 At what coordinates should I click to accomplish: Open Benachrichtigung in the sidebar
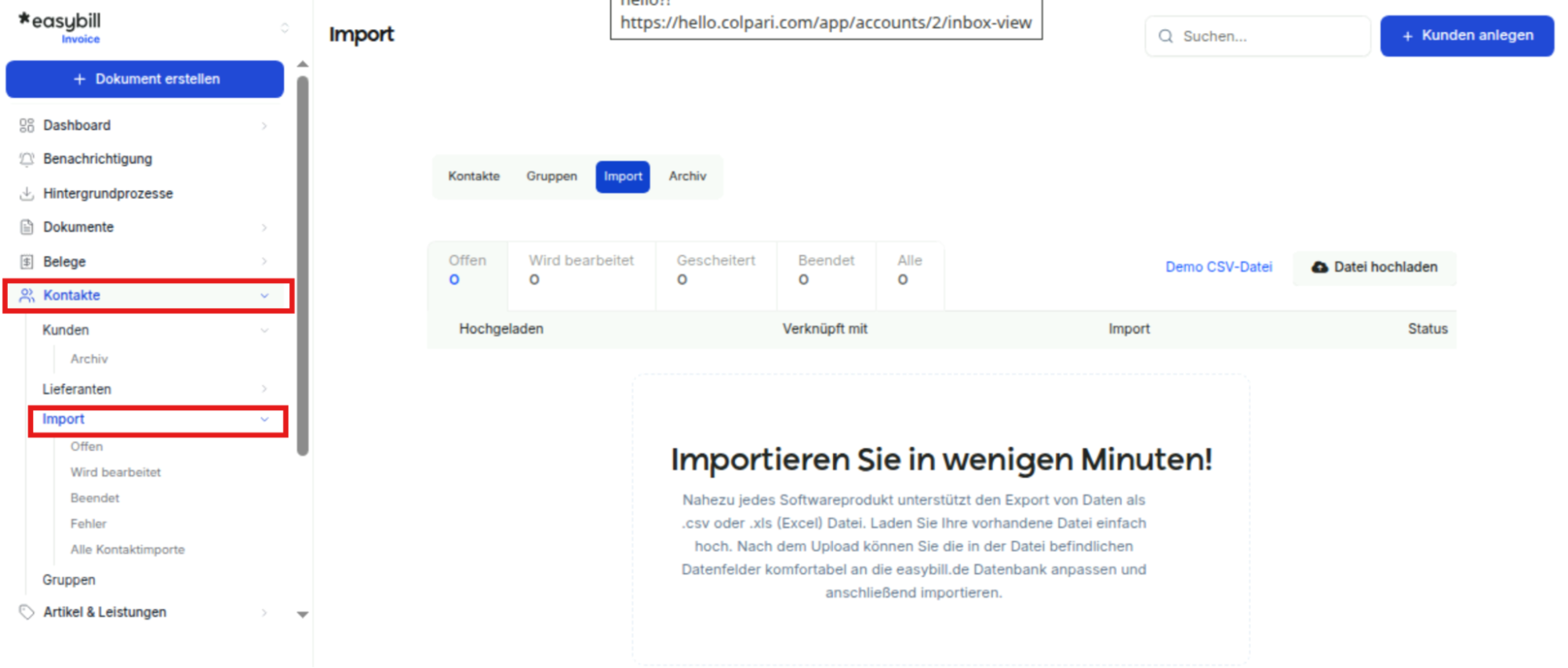pyautogui.click(x=98, y=159)
